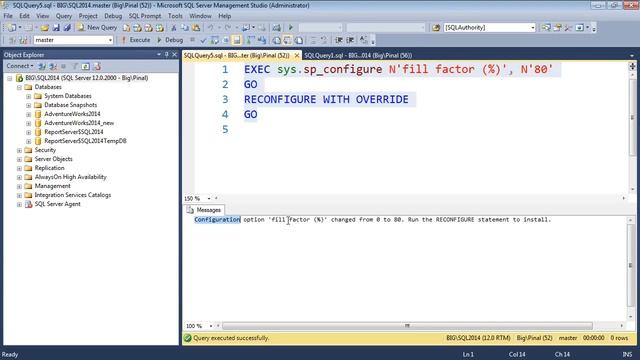Click the green Start arrow icon
This screenshot has width=640, height=360.
point(291,27)
